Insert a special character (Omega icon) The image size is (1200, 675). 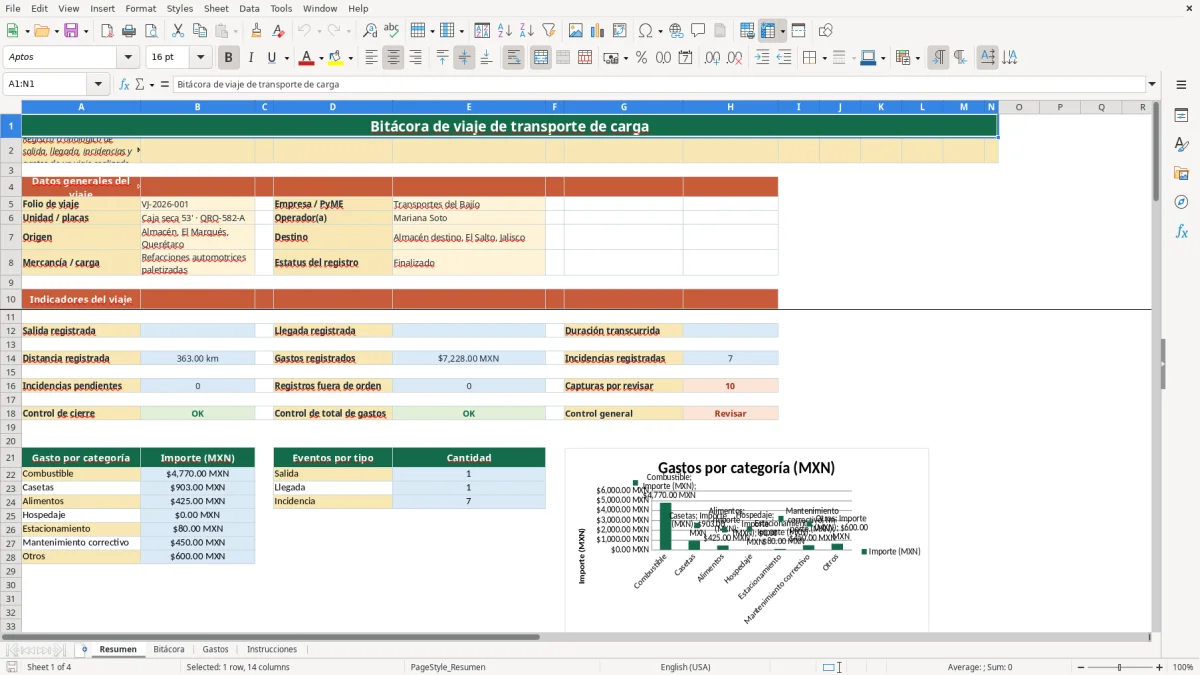[x=645, y=31]
